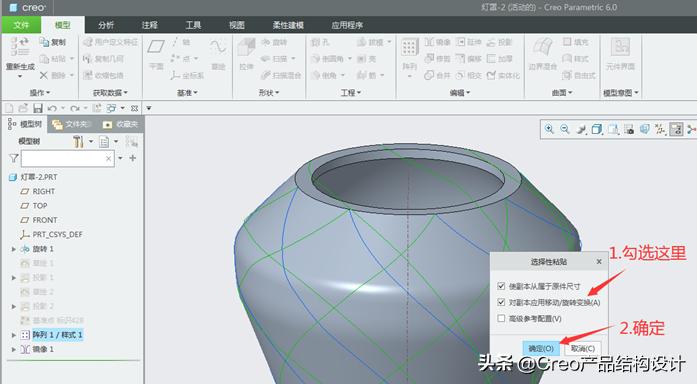Select the Boundary Blend (边界混合) icon

coord(542,47)
